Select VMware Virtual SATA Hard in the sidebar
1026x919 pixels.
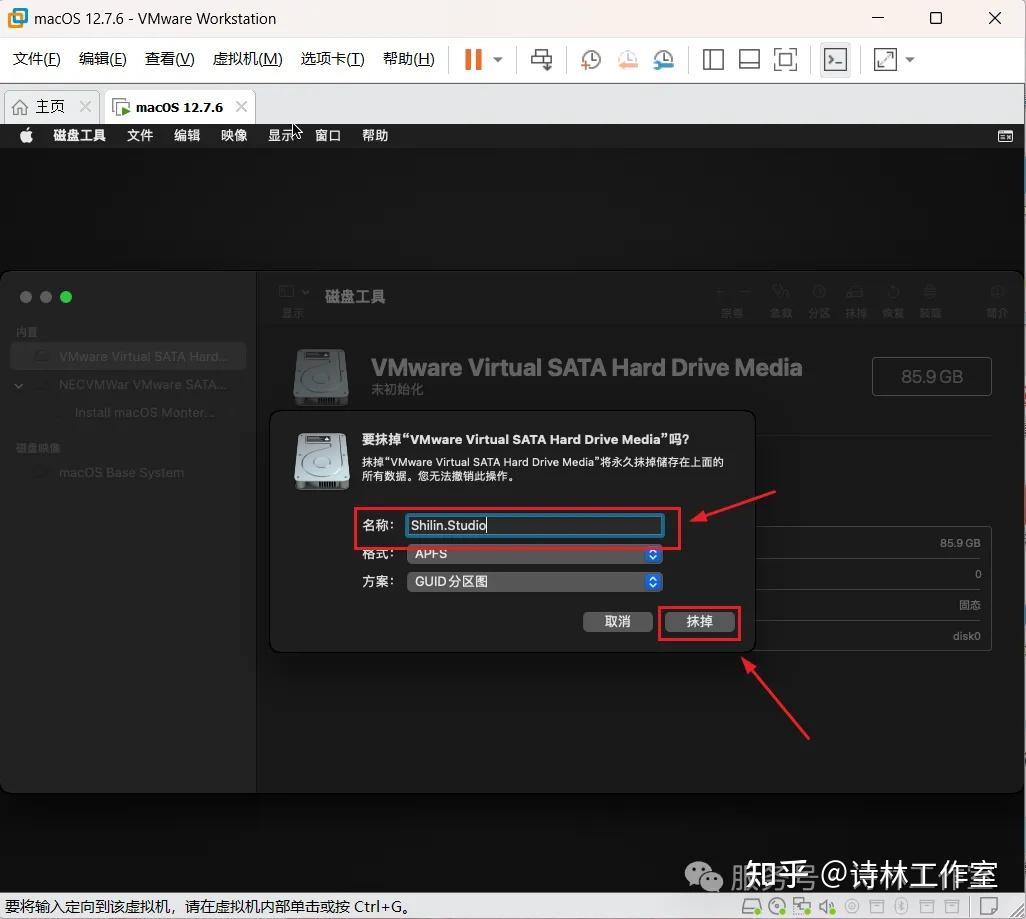point(128,357)
